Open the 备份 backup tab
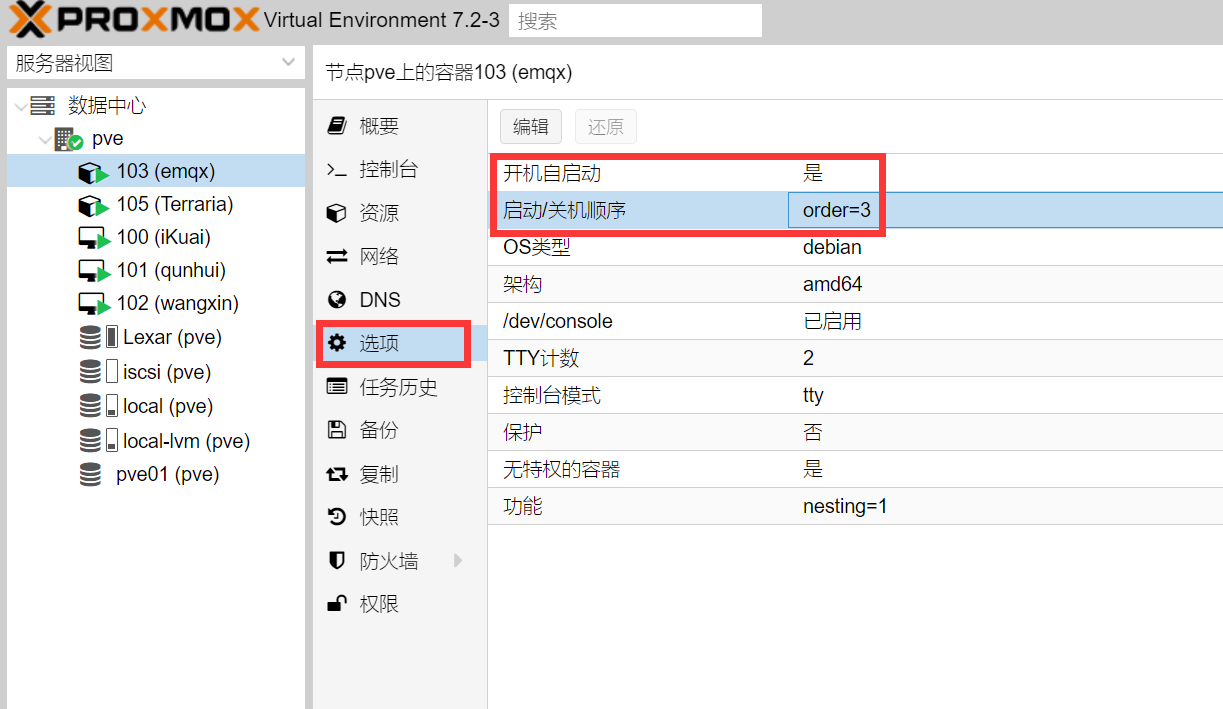The width and height of the screenshot is (1223, 709). (x=401, y=430)
